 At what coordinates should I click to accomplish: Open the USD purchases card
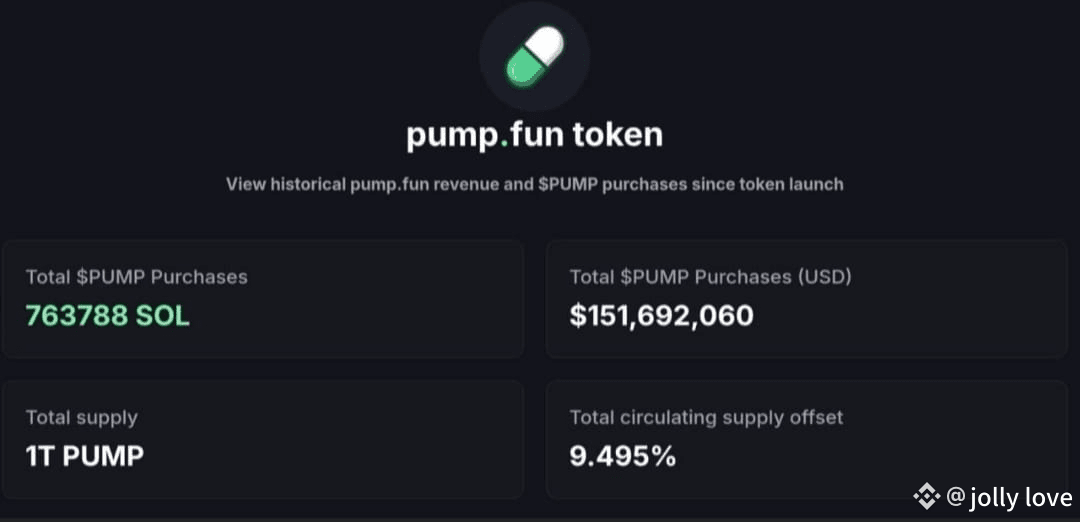(807, 298)
